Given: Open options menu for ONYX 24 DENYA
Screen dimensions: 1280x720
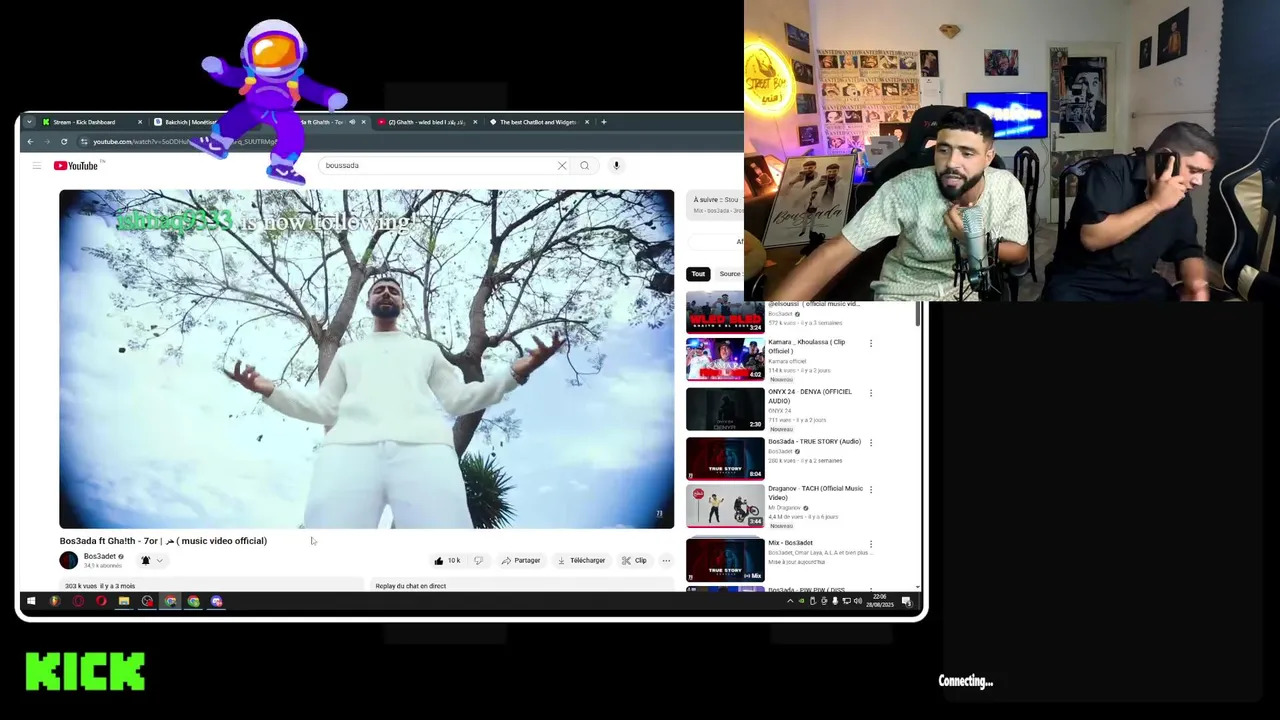Looking at the screenshot, I should 870,393.
